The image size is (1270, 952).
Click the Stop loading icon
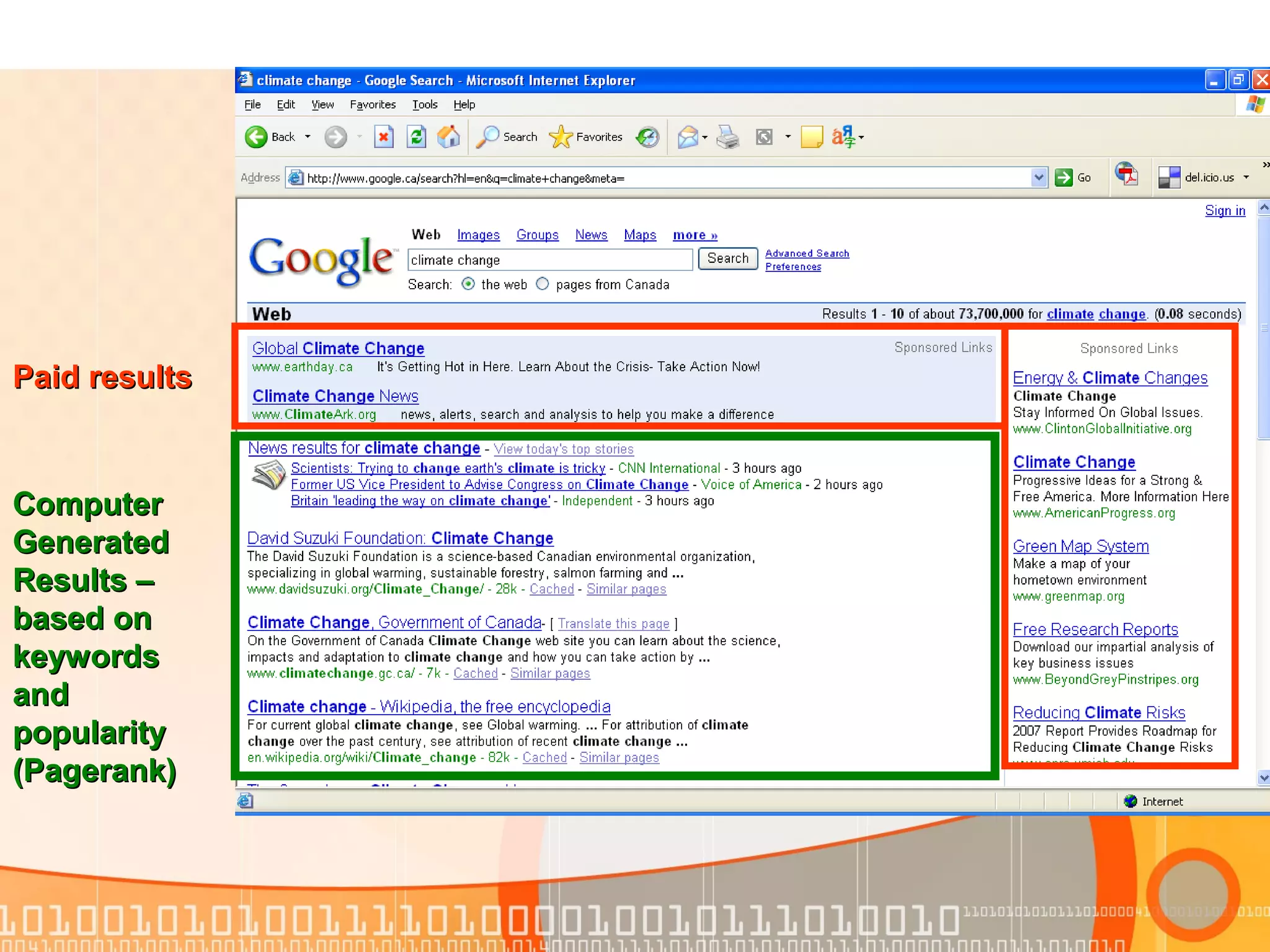click(384, 137)
